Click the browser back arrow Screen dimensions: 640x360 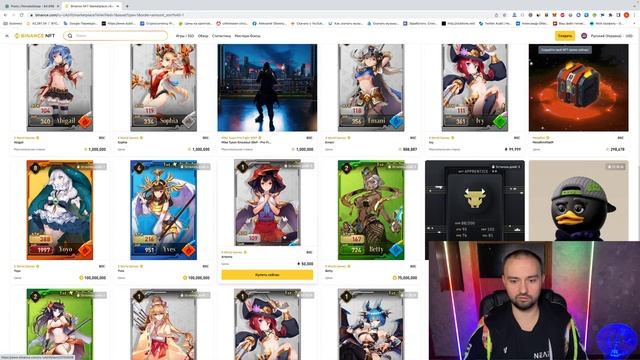tap(5, 15)
